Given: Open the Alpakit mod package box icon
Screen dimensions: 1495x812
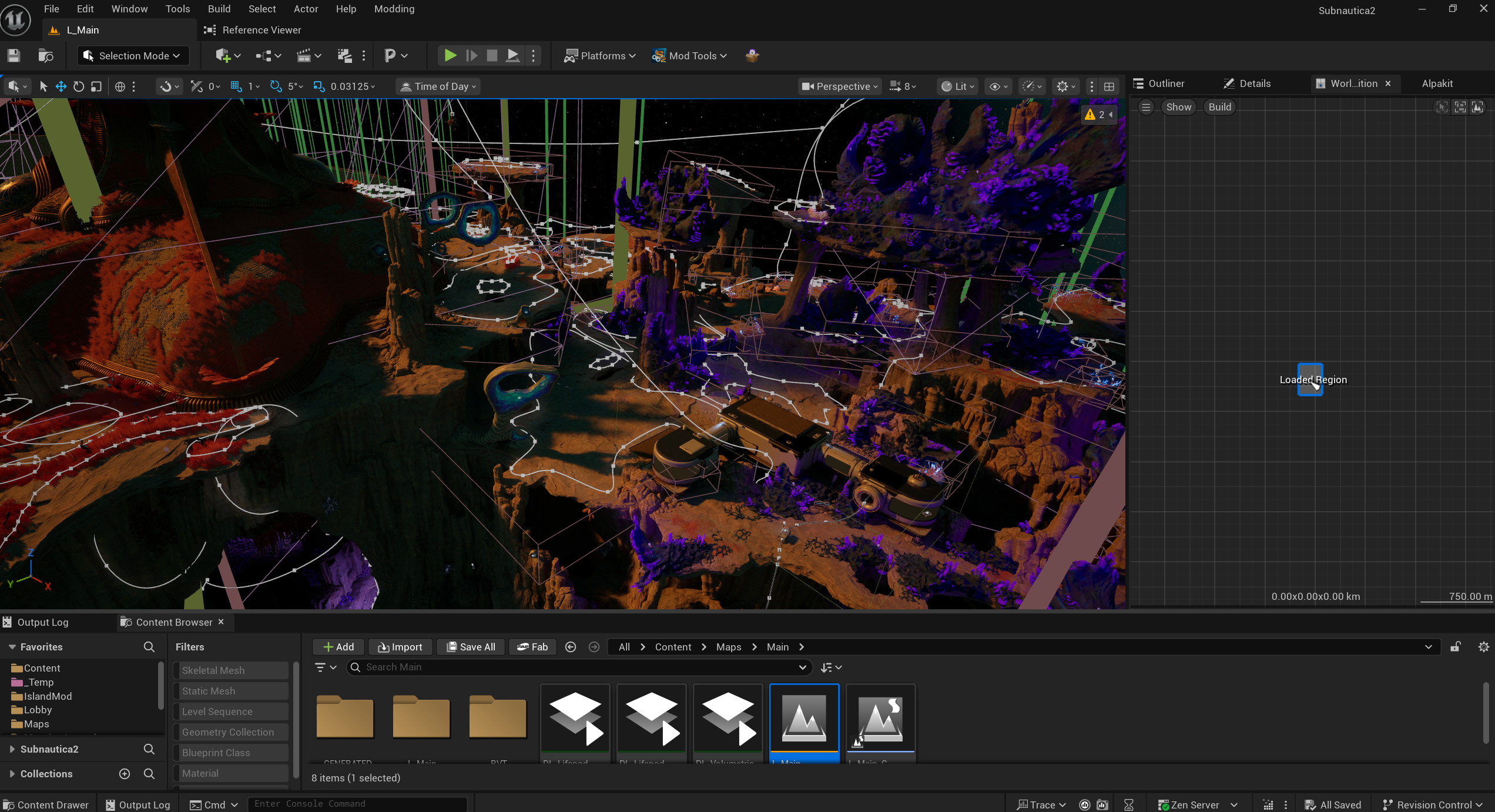Looking at the screenshot, I should (752, 56).
